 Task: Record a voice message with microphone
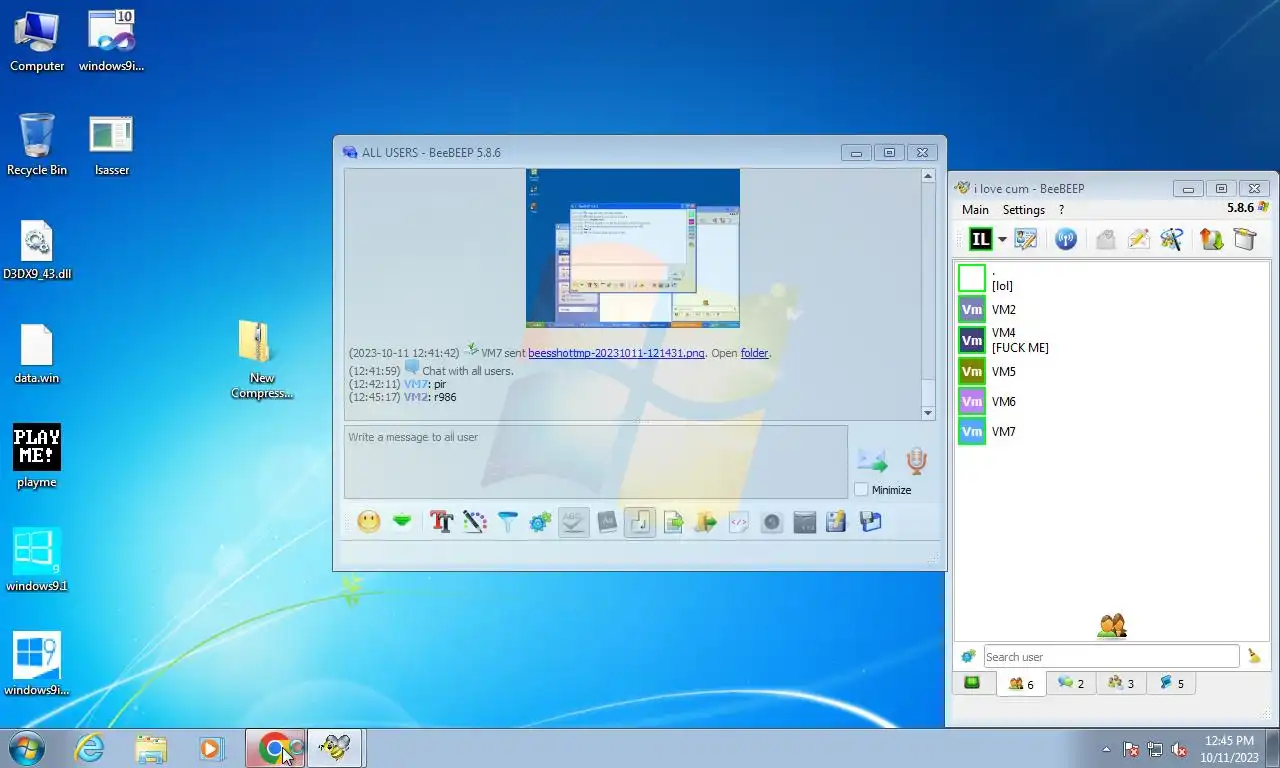click(916, 461)
